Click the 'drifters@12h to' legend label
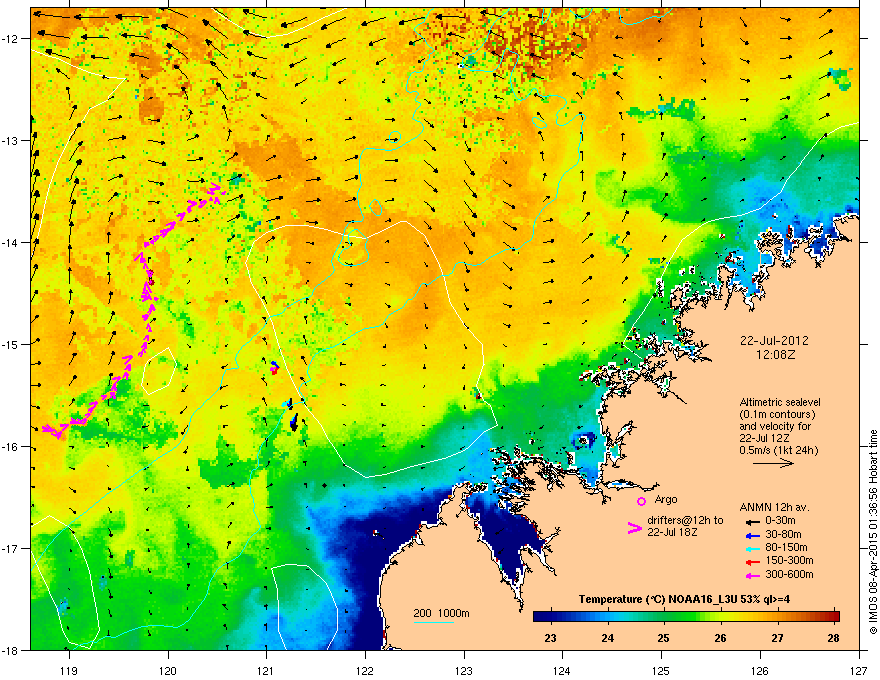This screenshot has height=680, width=880. tap(685, 521)
